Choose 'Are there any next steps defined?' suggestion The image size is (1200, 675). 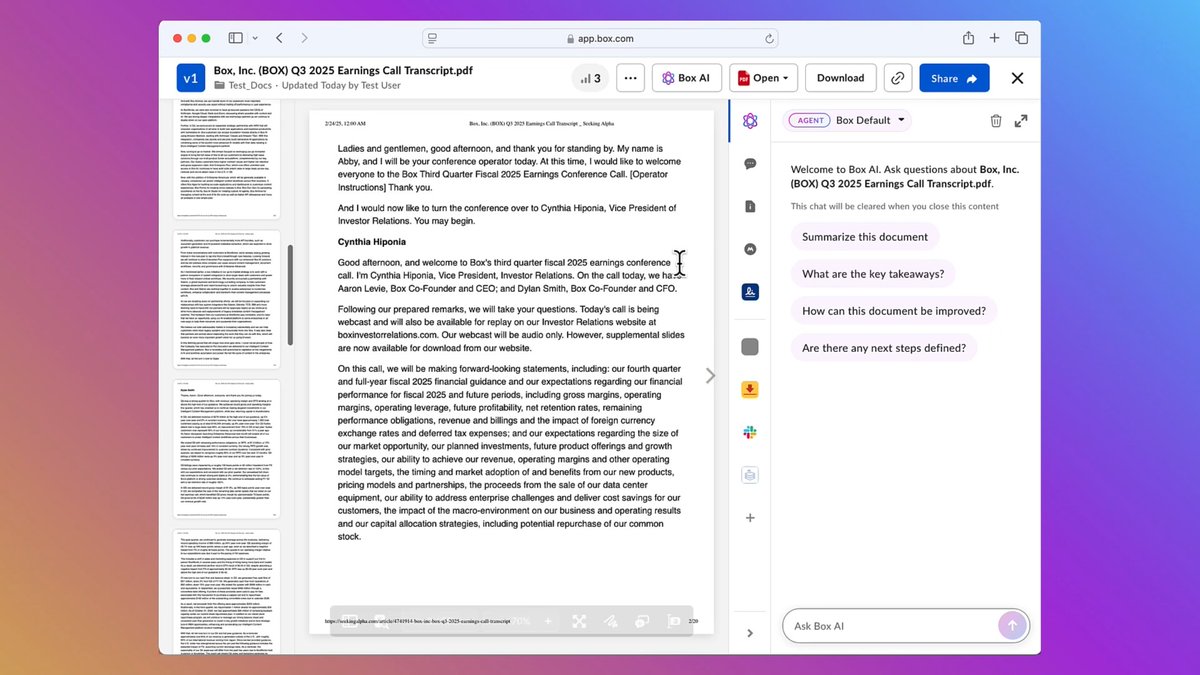coord(884,348)
